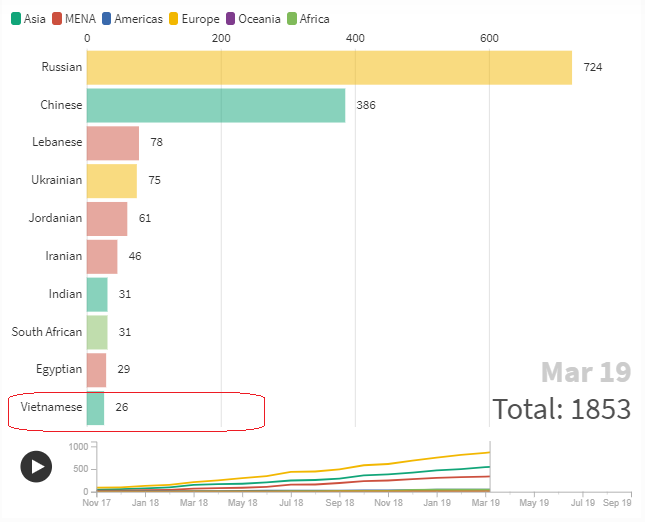
Task: Toggle the Europe legend filter
Action: coord(194,19)
